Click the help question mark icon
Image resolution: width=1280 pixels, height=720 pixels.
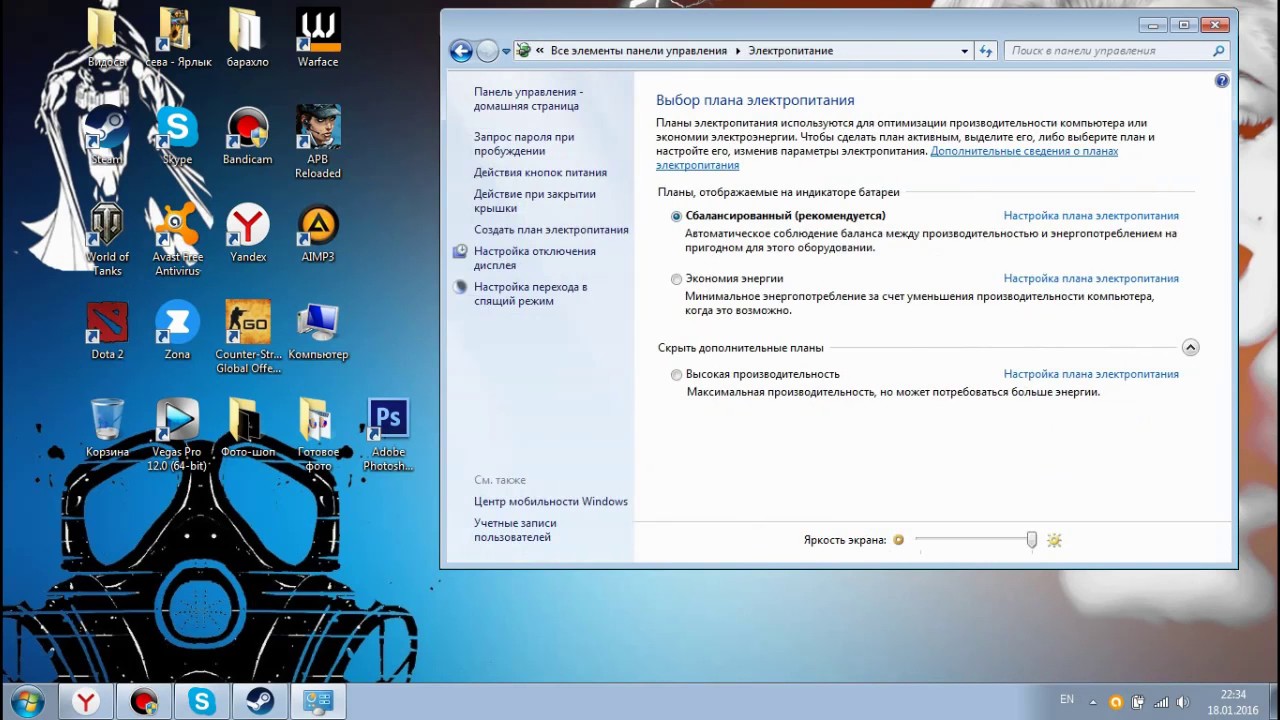pyautogui.click(x=1222, y=81)
